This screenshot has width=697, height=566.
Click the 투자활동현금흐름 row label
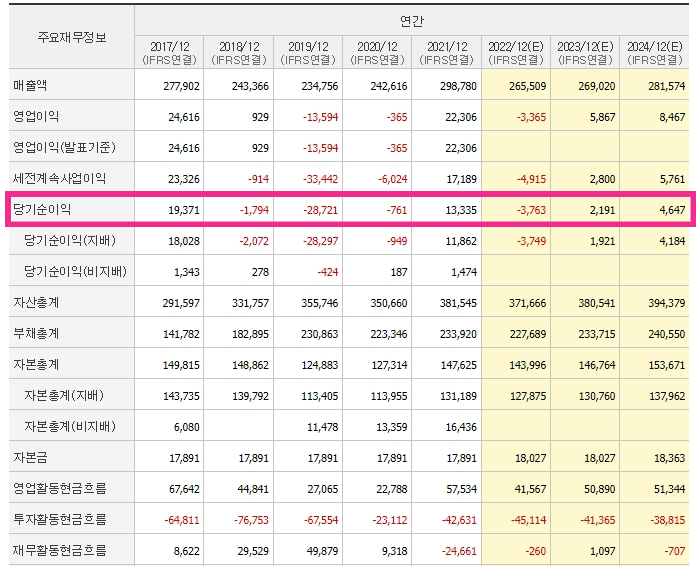coord(60,519)
